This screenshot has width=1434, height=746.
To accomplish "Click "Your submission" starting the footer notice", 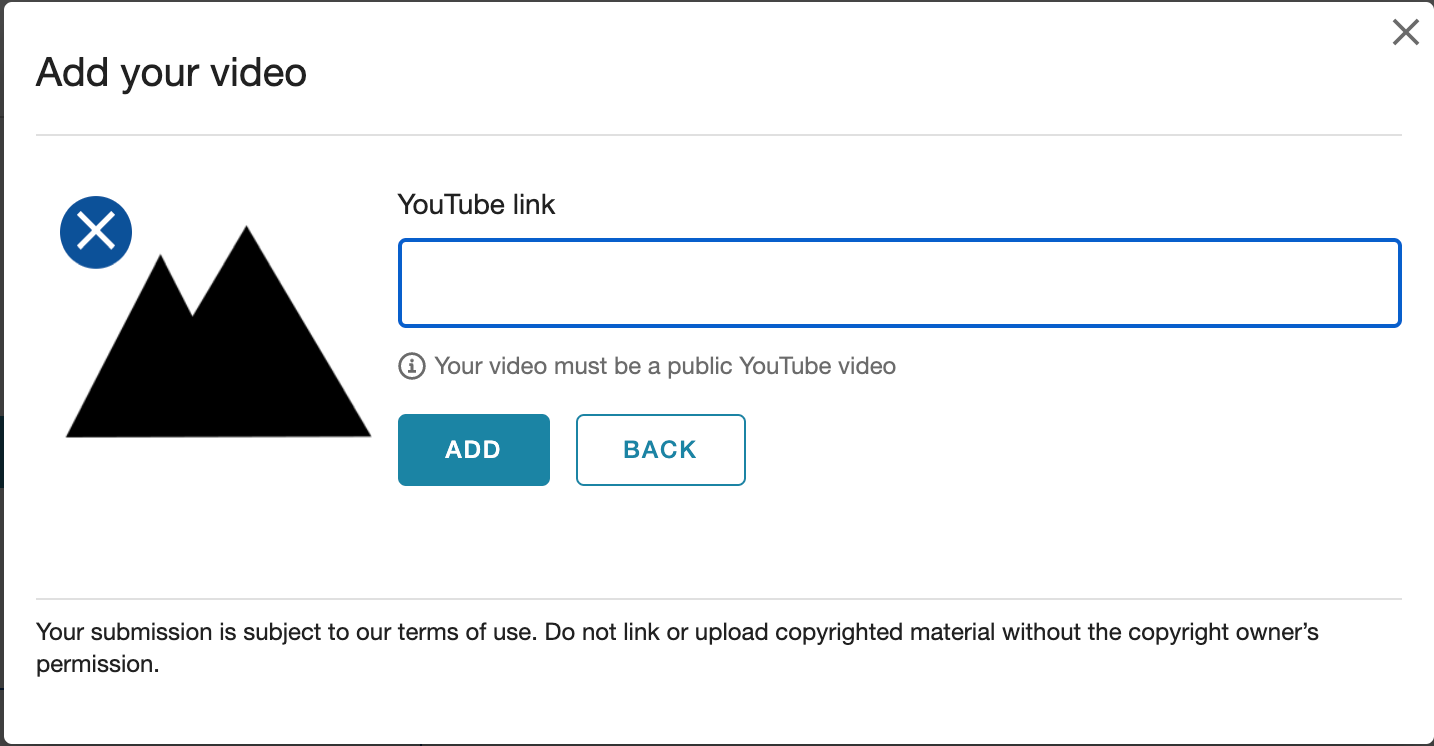I will point(110,632).
